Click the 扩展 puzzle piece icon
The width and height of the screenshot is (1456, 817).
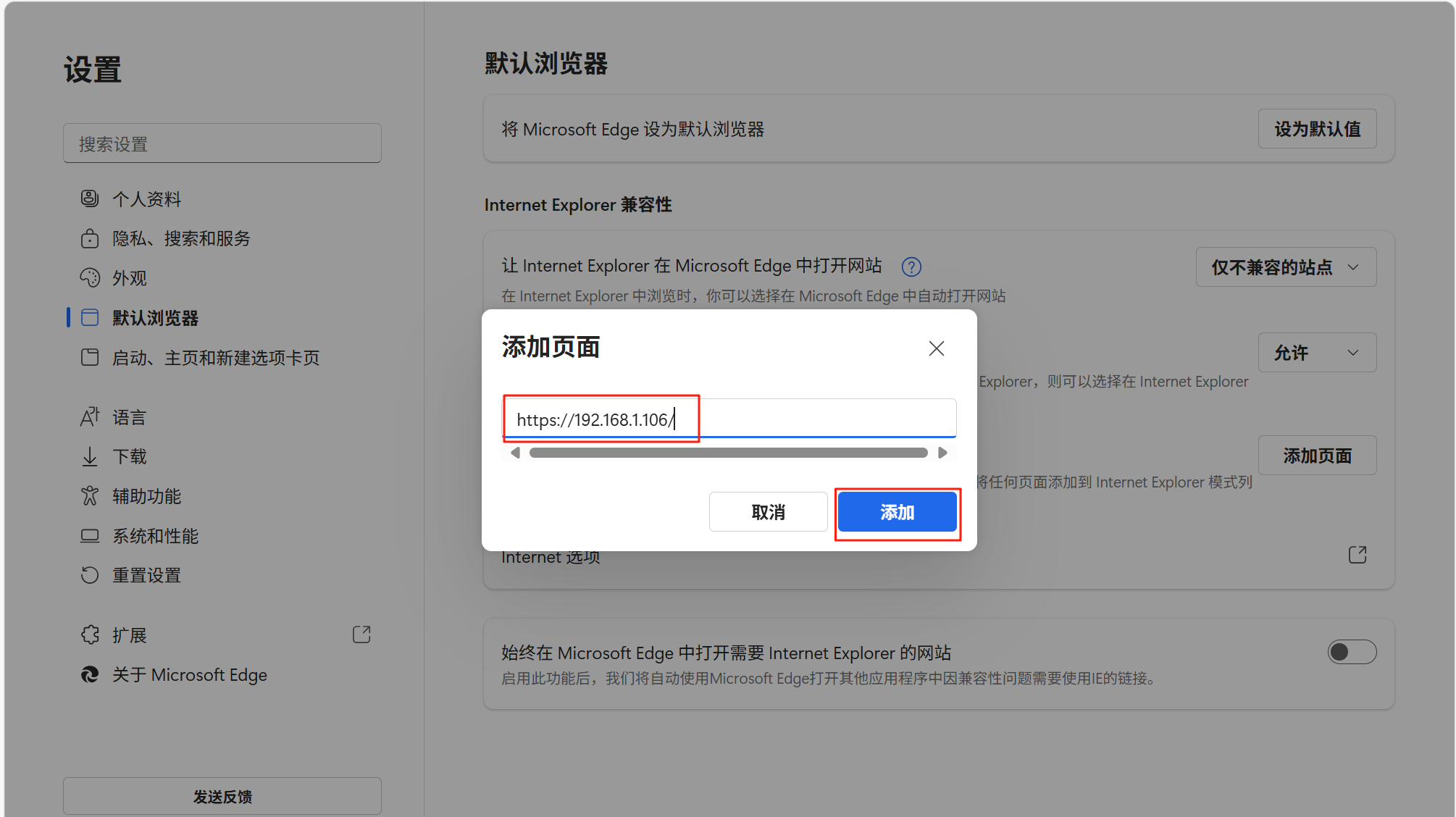[90, 635]
